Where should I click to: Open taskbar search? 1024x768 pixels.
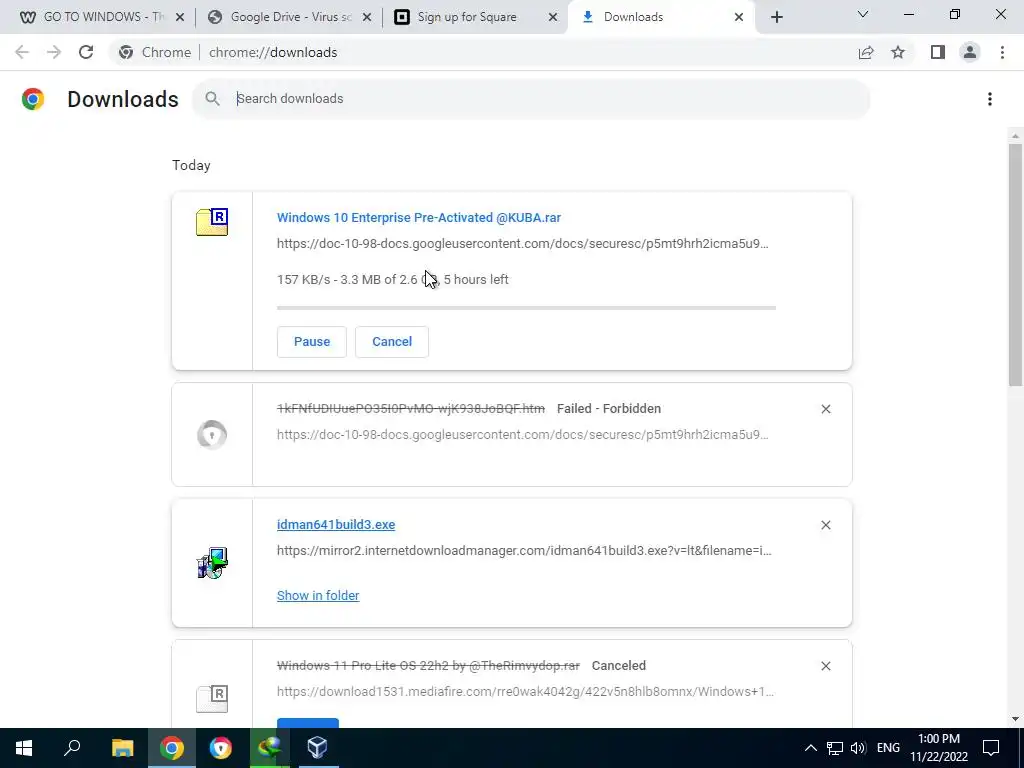click(72, 748)
